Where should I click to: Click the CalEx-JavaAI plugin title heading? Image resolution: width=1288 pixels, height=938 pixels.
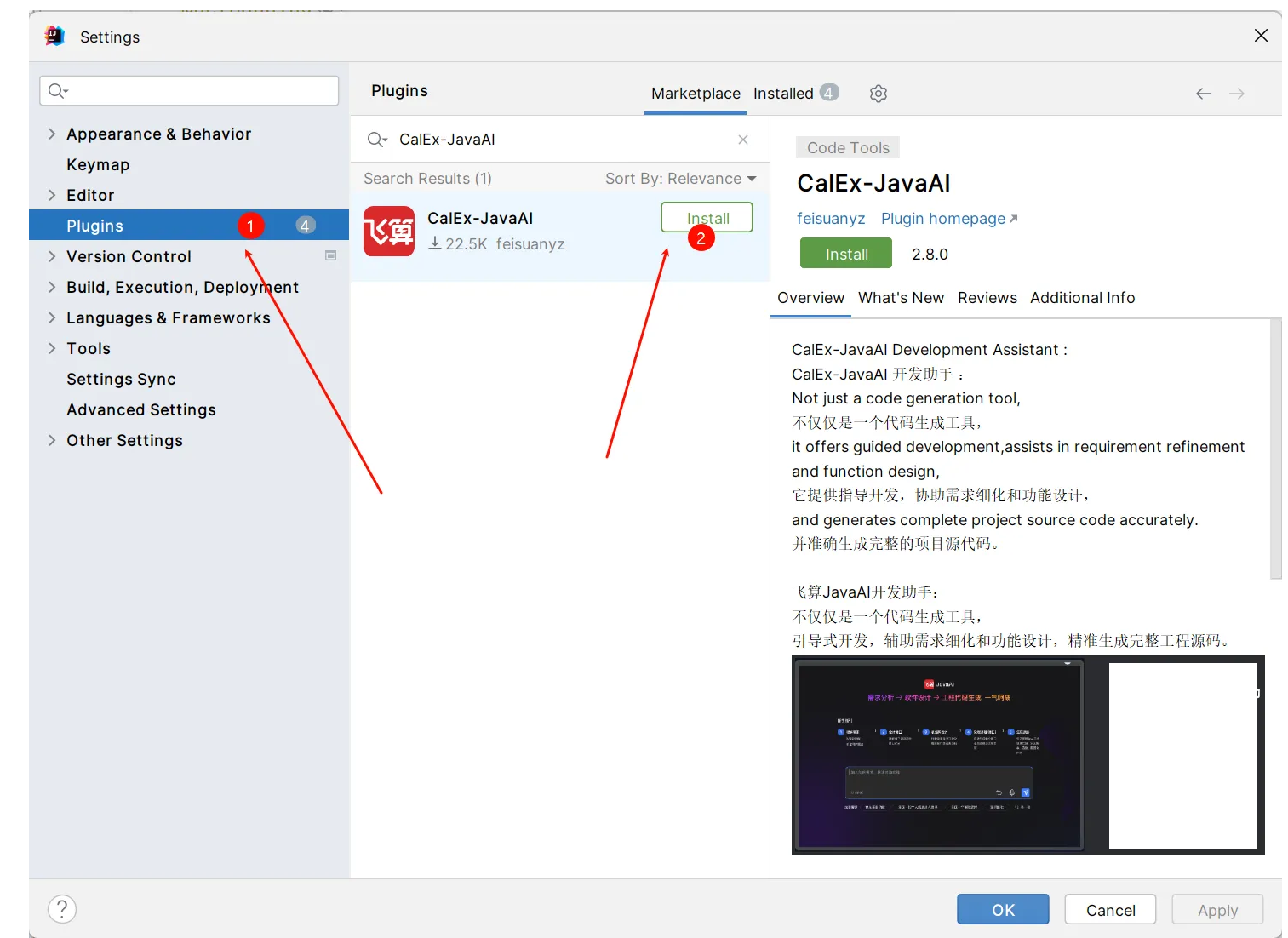pyautogui.click(x=873, y=183)
